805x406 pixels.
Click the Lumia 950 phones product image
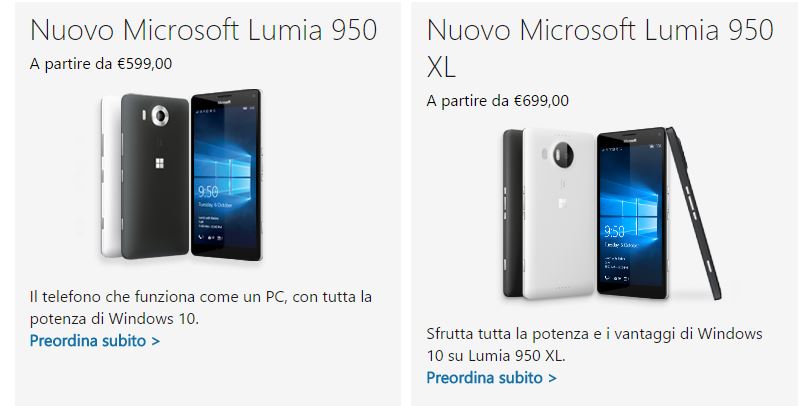click(181, 176)
